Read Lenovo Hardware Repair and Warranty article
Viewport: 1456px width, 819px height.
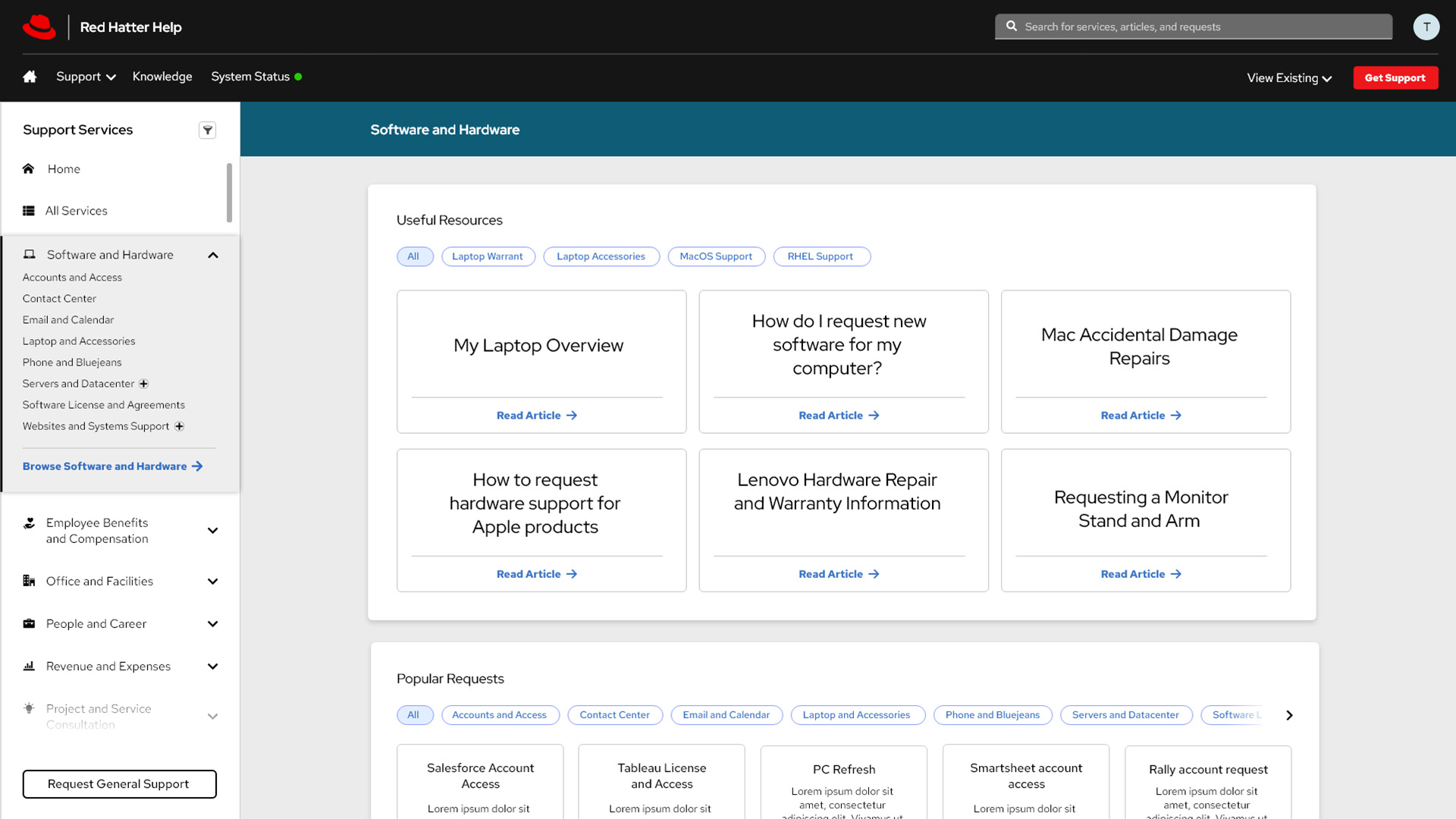(839, 574)
